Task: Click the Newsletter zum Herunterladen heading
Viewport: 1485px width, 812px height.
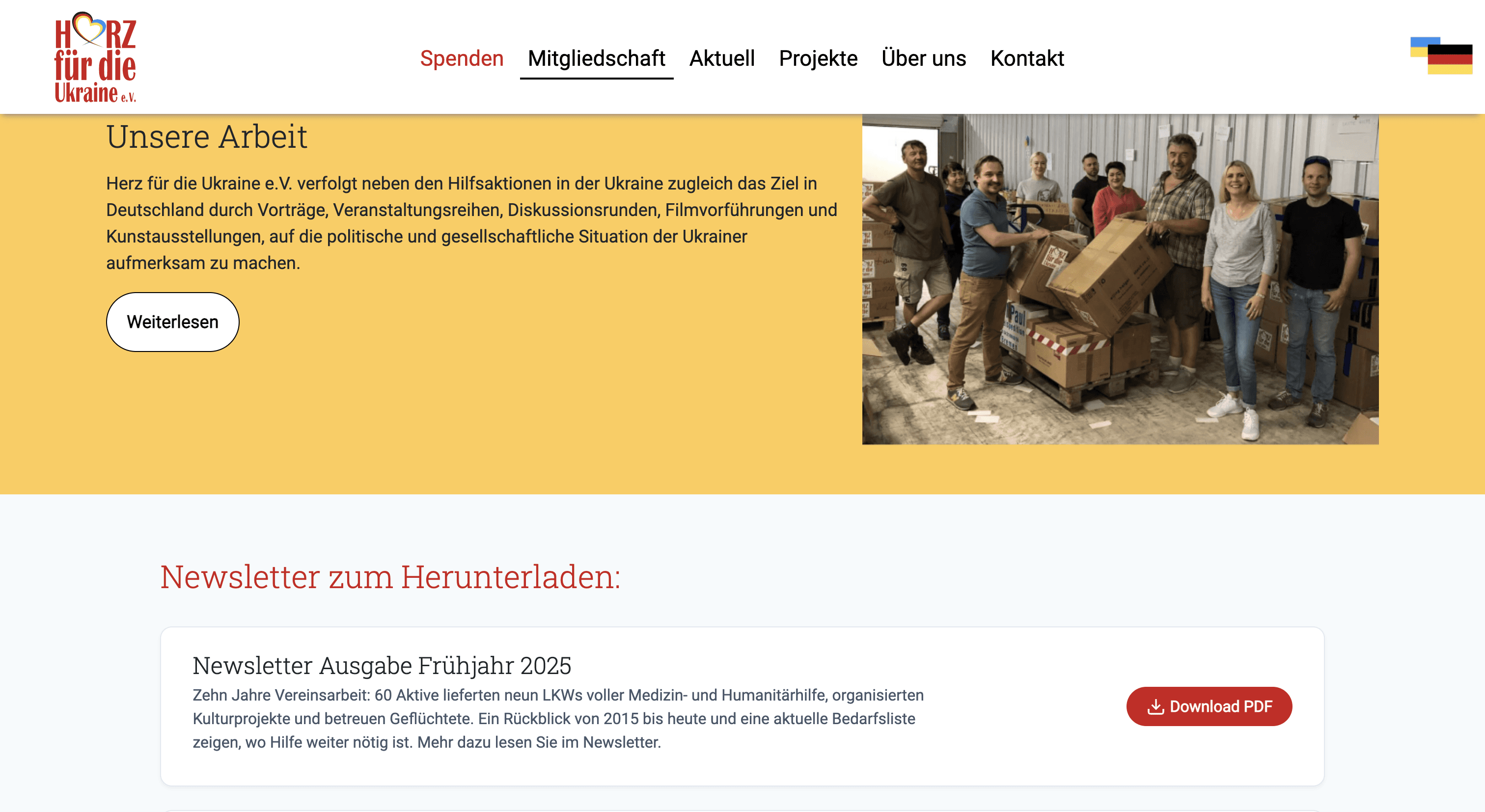Action: [x=390, y=576]
